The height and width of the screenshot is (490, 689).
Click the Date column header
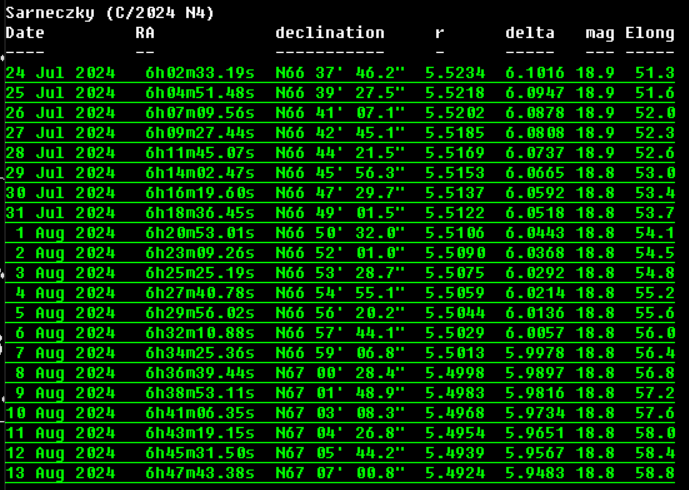coord(25,33)
